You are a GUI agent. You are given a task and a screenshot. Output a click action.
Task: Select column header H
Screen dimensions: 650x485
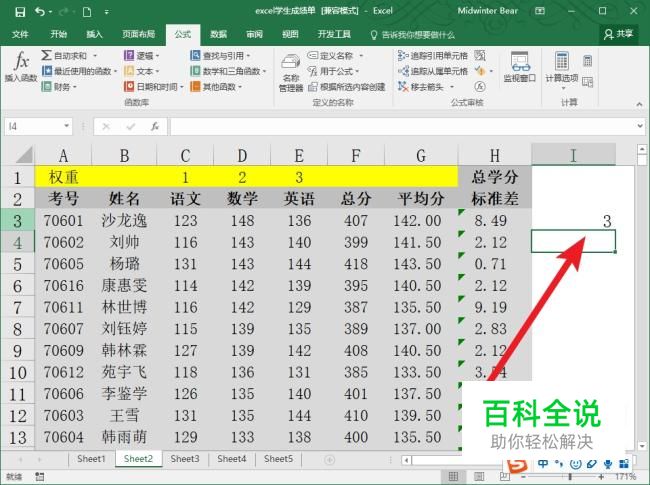coord(495,156)
